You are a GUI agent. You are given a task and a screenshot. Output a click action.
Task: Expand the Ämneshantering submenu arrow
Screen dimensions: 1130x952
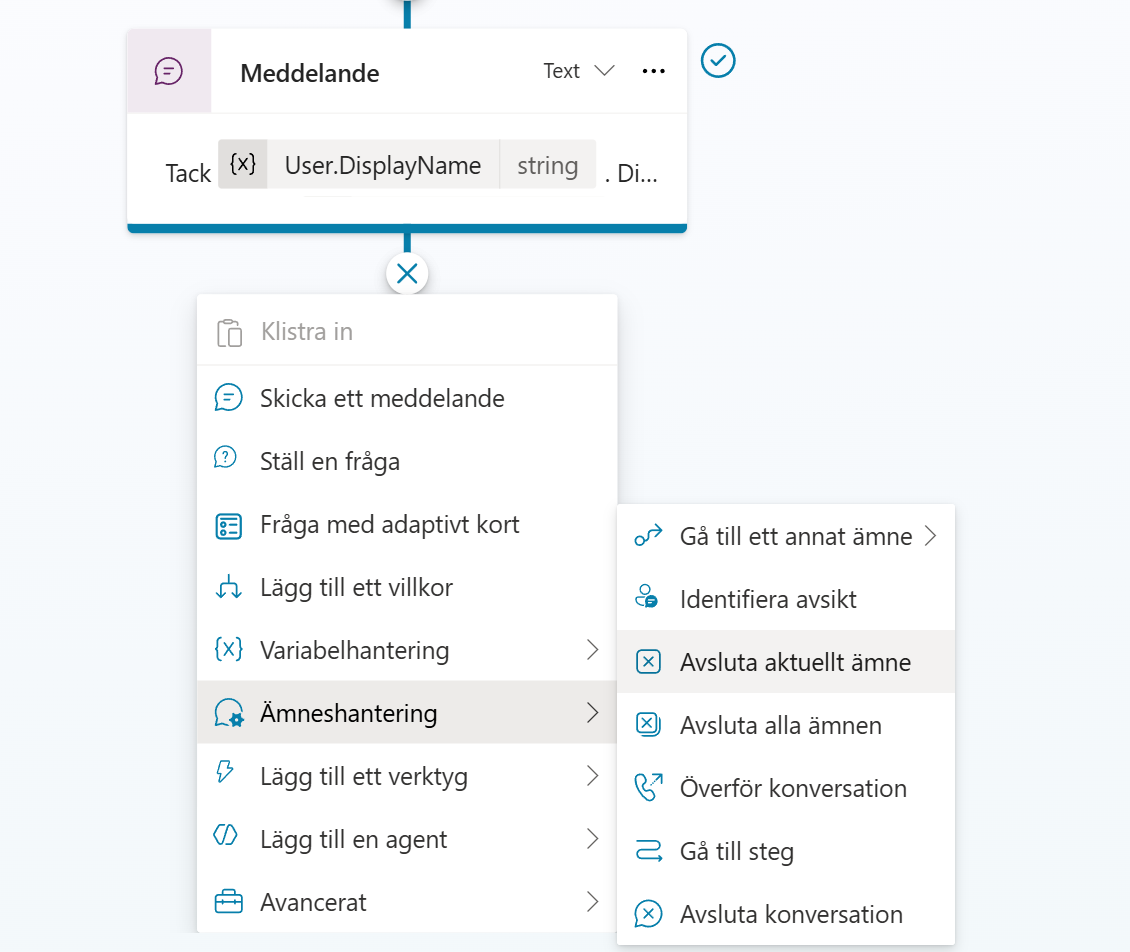592,713
